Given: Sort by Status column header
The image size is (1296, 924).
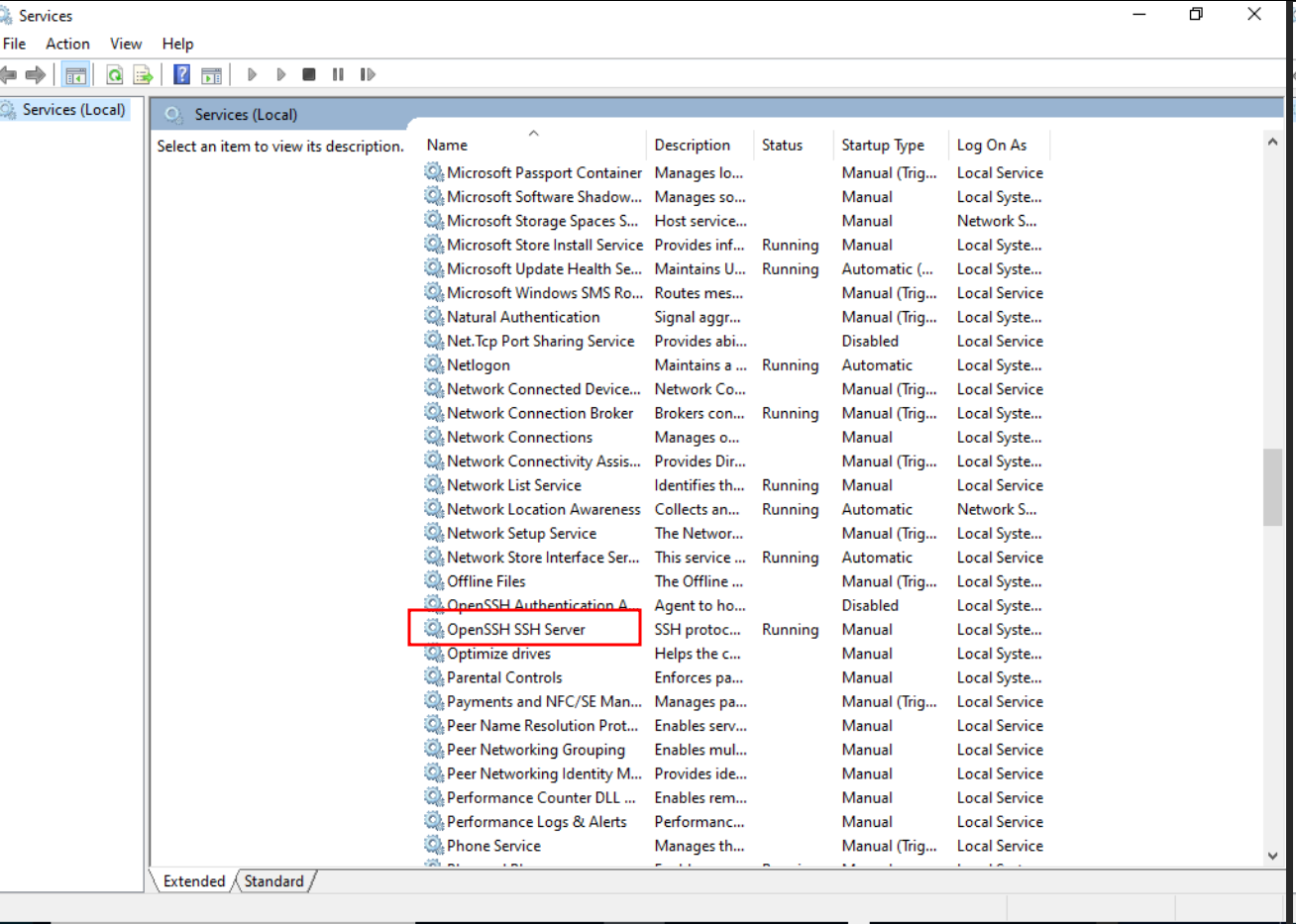Looking at the screenshot, I should (782, 145).
